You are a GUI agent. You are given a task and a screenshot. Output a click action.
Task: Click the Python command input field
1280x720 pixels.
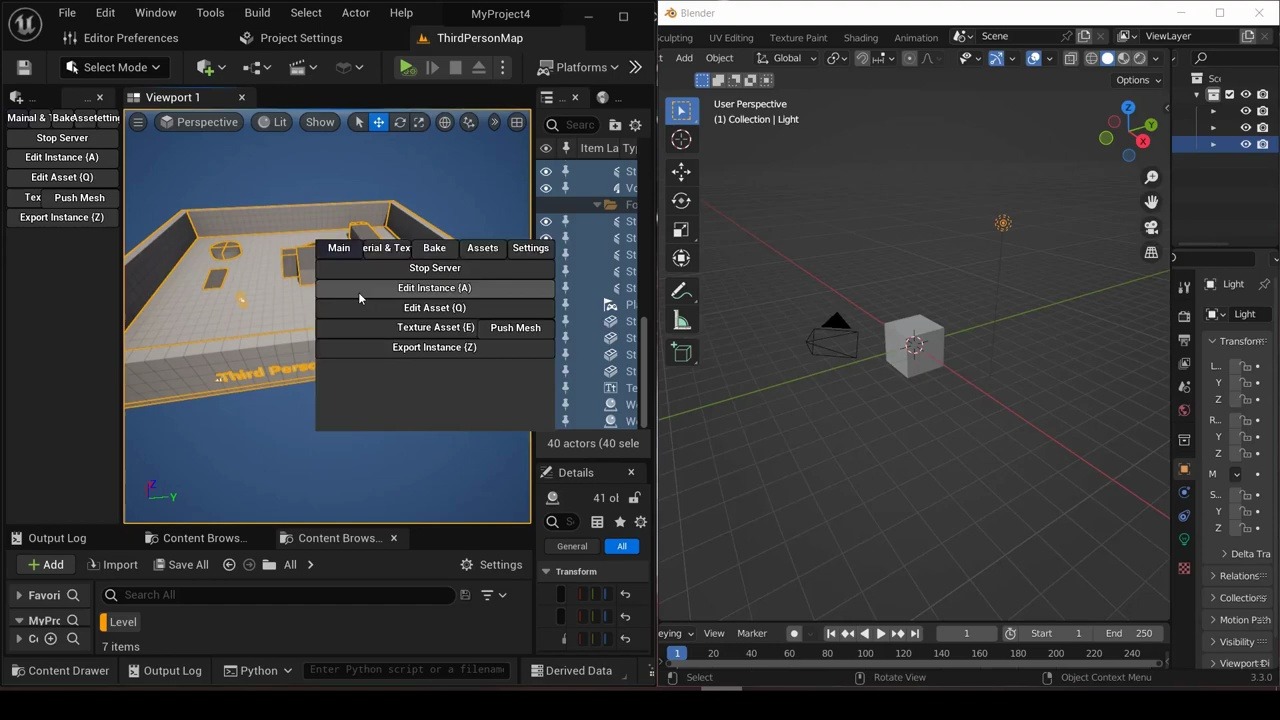tap(407, 670)
